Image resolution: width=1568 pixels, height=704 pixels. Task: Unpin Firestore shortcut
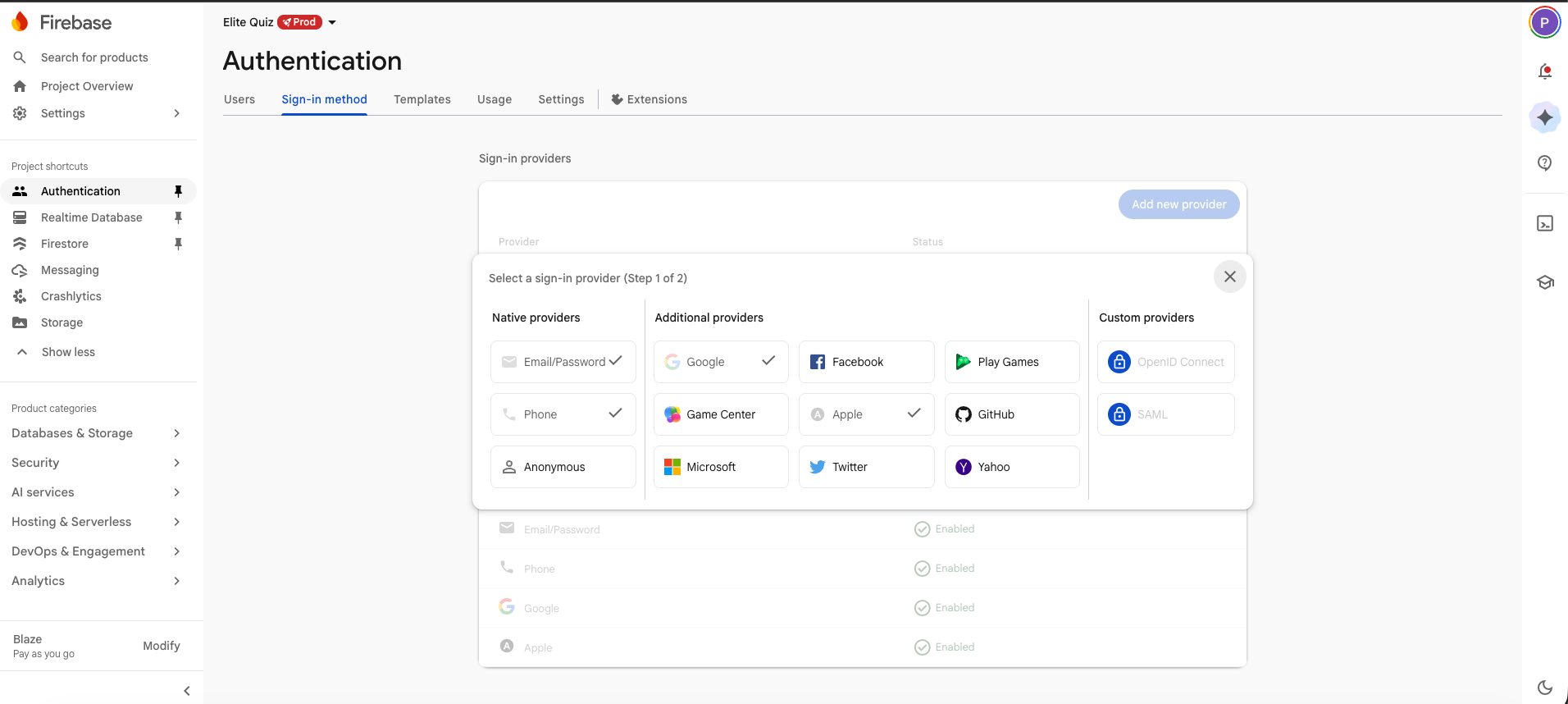coord(178,244)
